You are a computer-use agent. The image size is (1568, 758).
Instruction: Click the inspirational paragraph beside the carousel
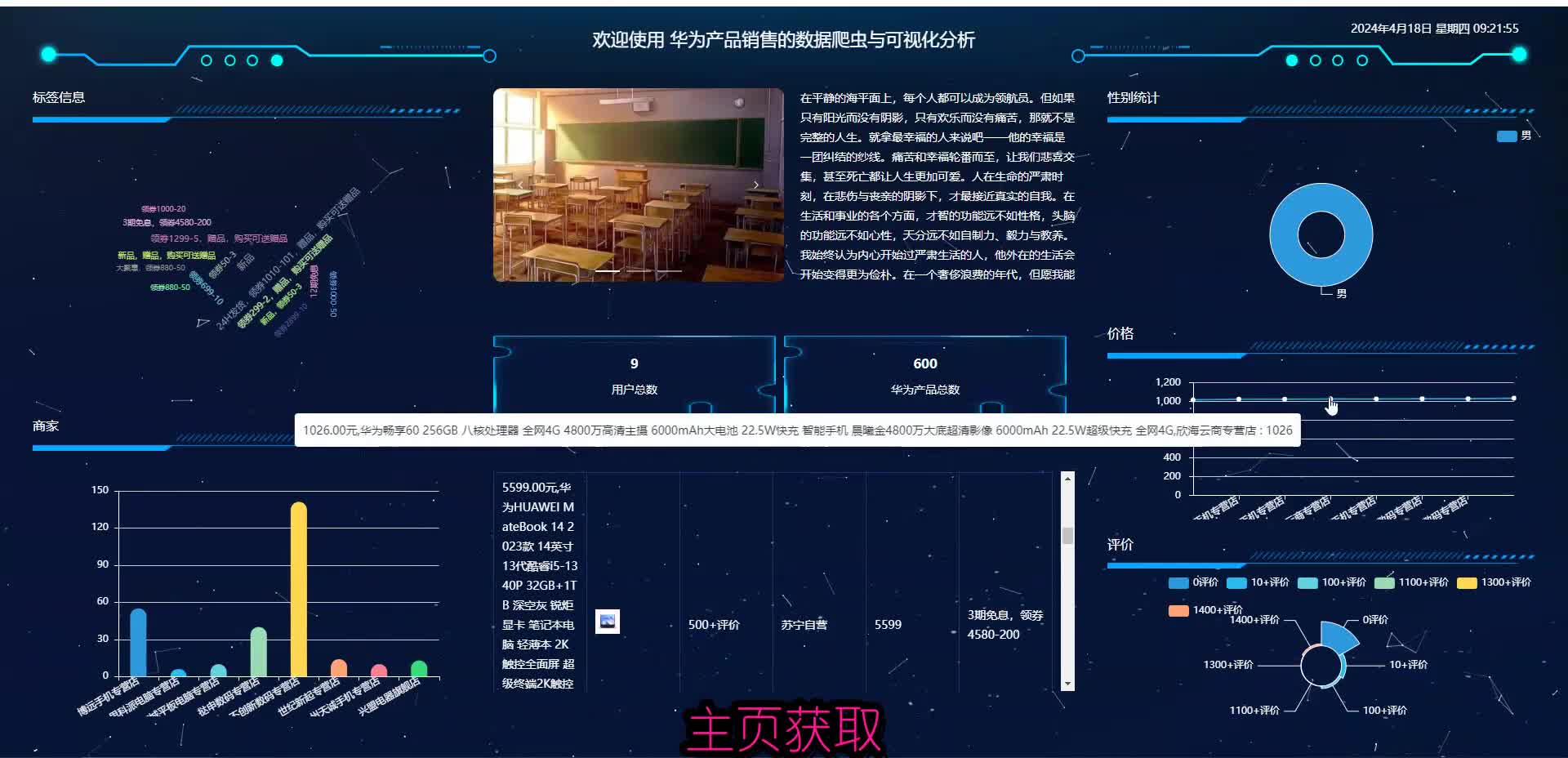(x=938, y=185)
